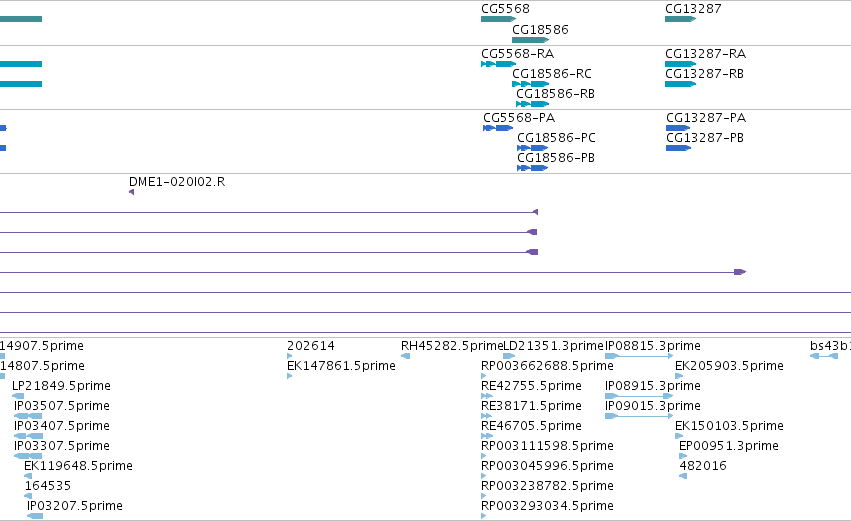The height and width of the screenshot is (521, 851).
Task: Select EST EK119648.5prime
Action: pos(78,466)
